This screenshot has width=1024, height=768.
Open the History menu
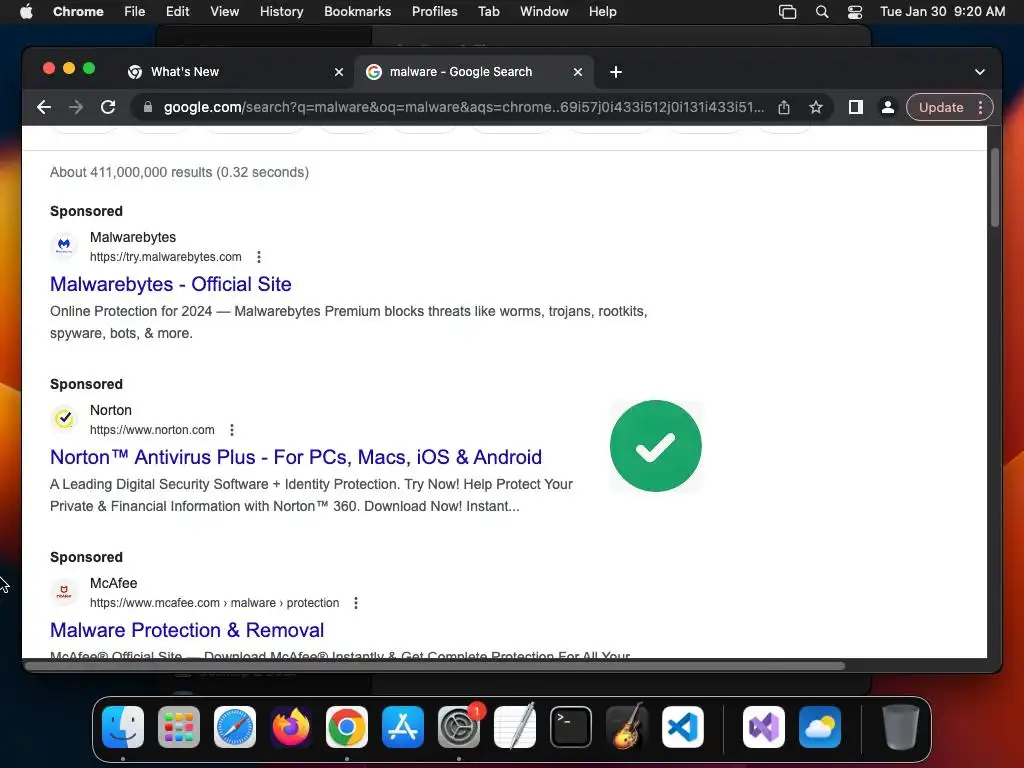[281, 11]
